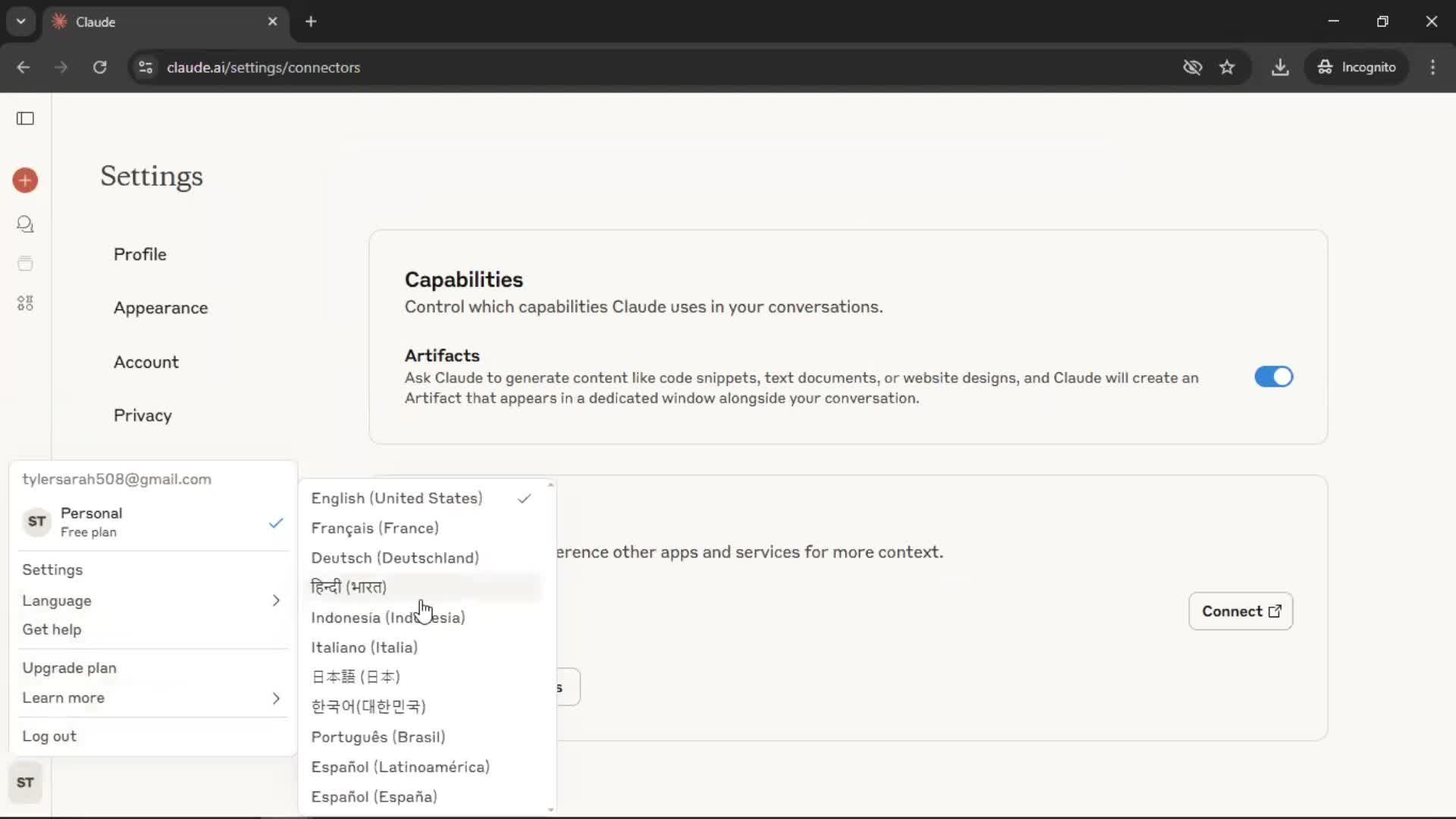Click the Incognito indicator

pyautogui.click(x=1357, y=67)
